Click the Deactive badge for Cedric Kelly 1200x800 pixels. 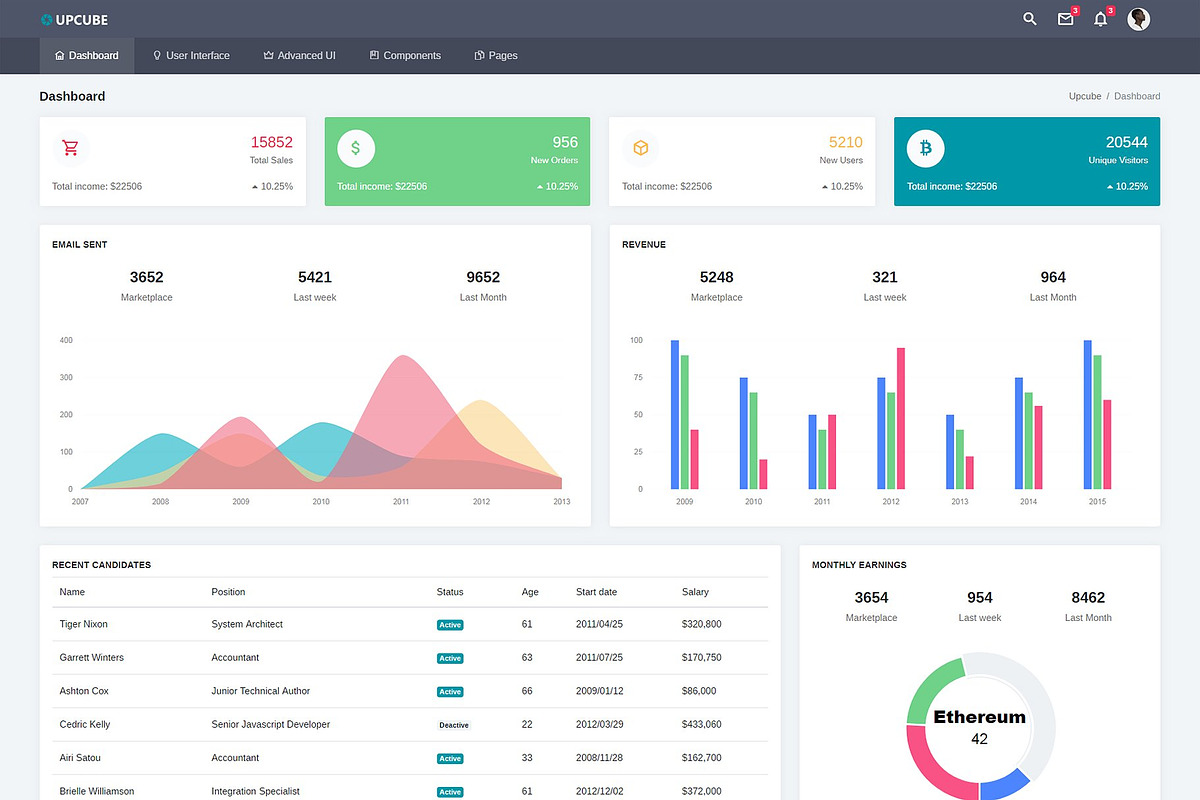pos(454,725)
